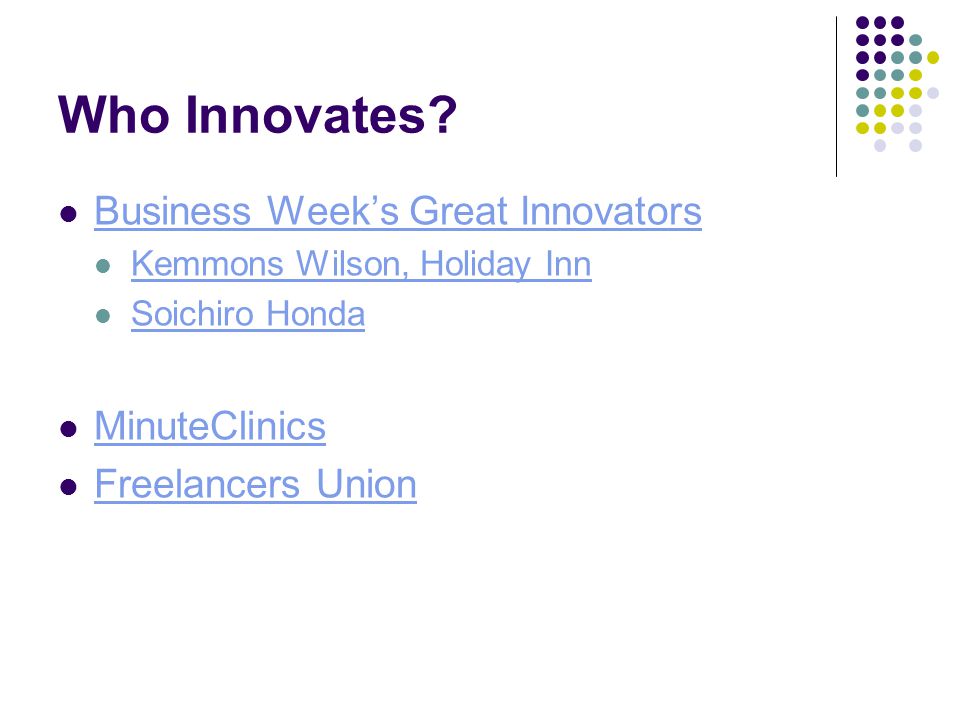Click the only teal dot in the grid's second row
This screenshot has width=960, height=720.
(915, 40)
